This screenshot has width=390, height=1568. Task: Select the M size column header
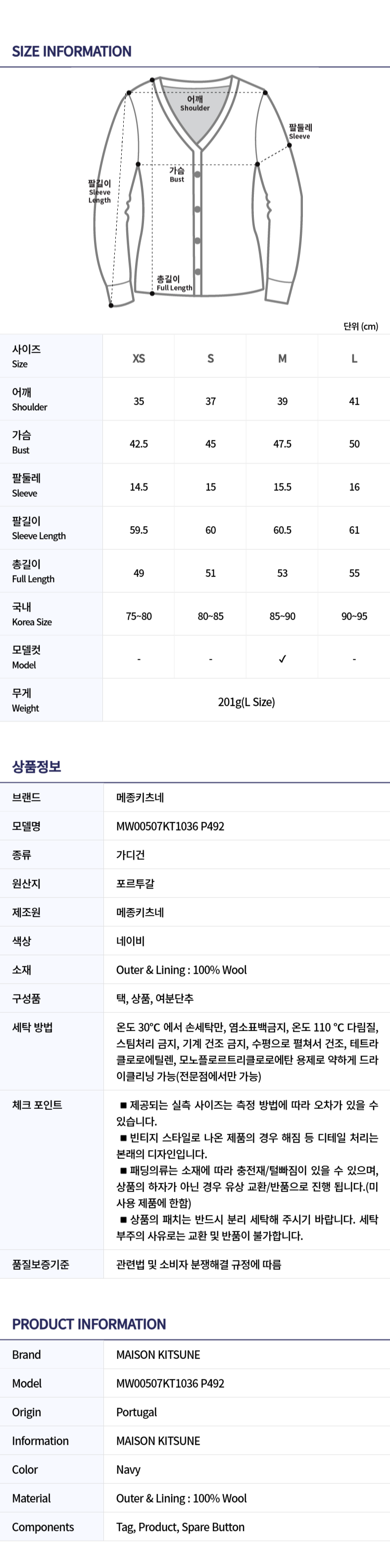click(282, 359)
